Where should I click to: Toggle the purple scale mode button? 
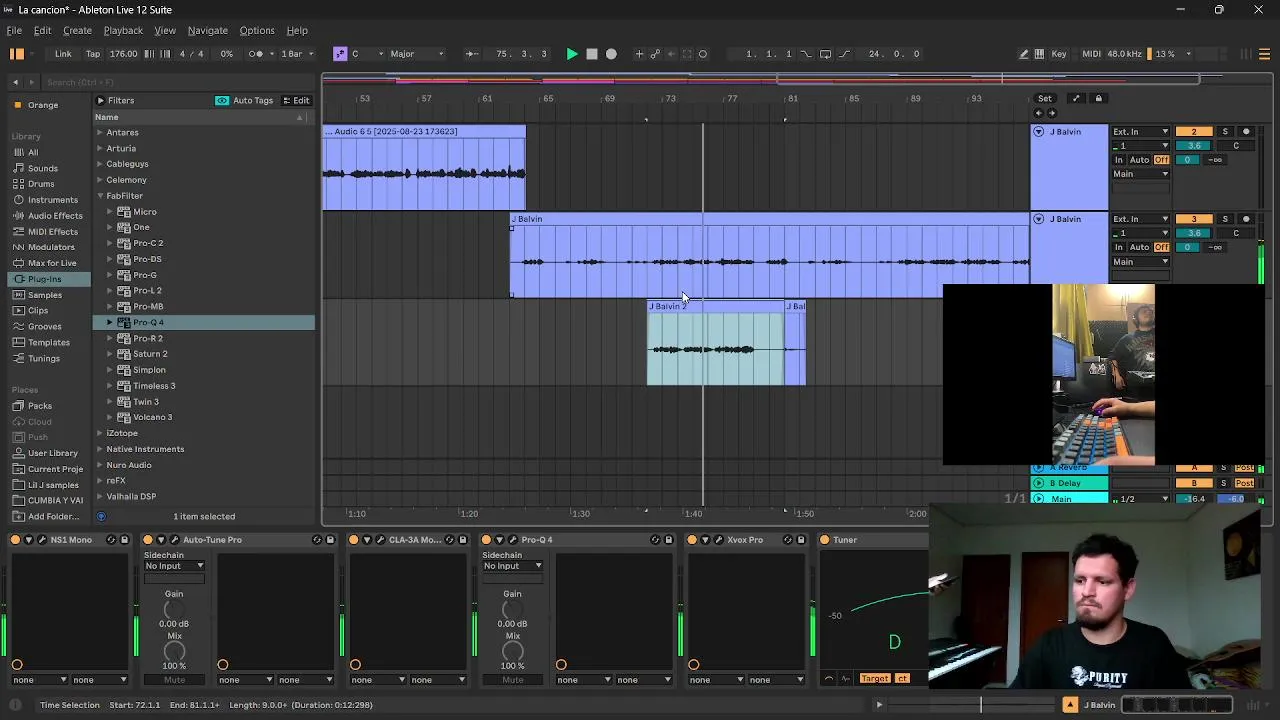pos(340,54)
